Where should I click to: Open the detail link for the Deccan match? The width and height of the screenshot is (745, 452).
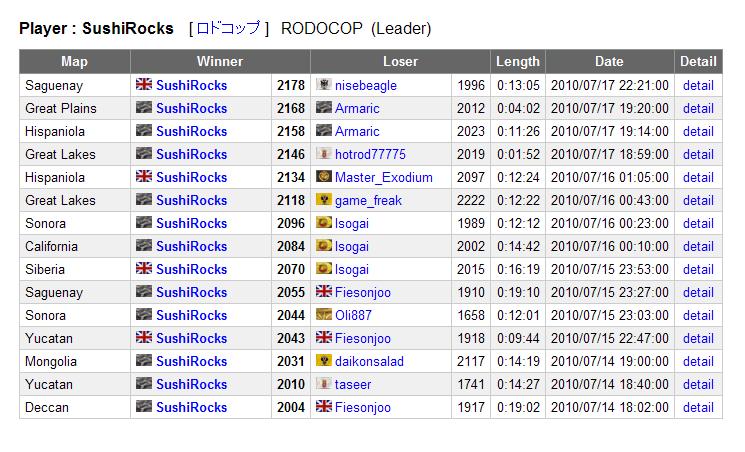[x=698, y=407]
